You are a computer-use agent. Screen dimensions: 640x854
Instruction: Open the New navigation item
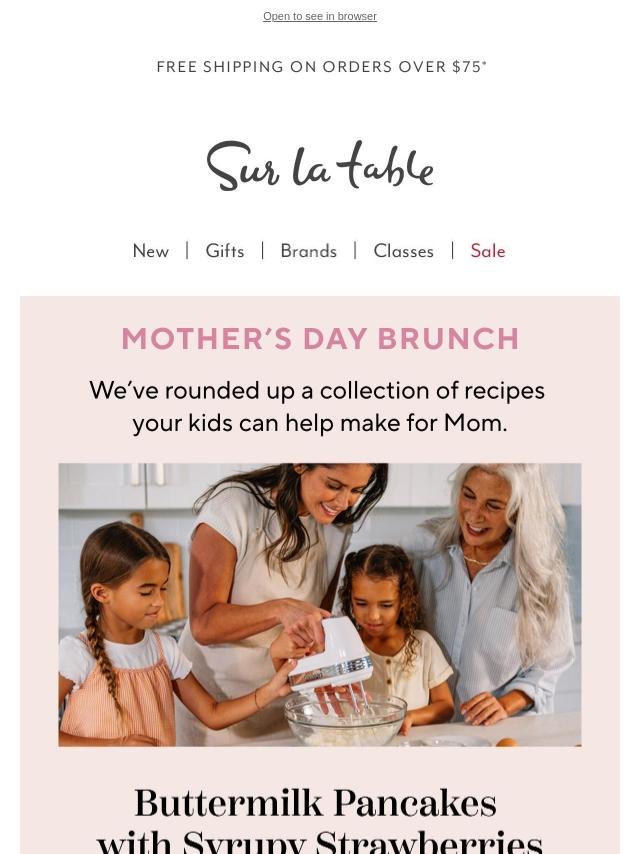pyautogui.click(x=151, y=251)
